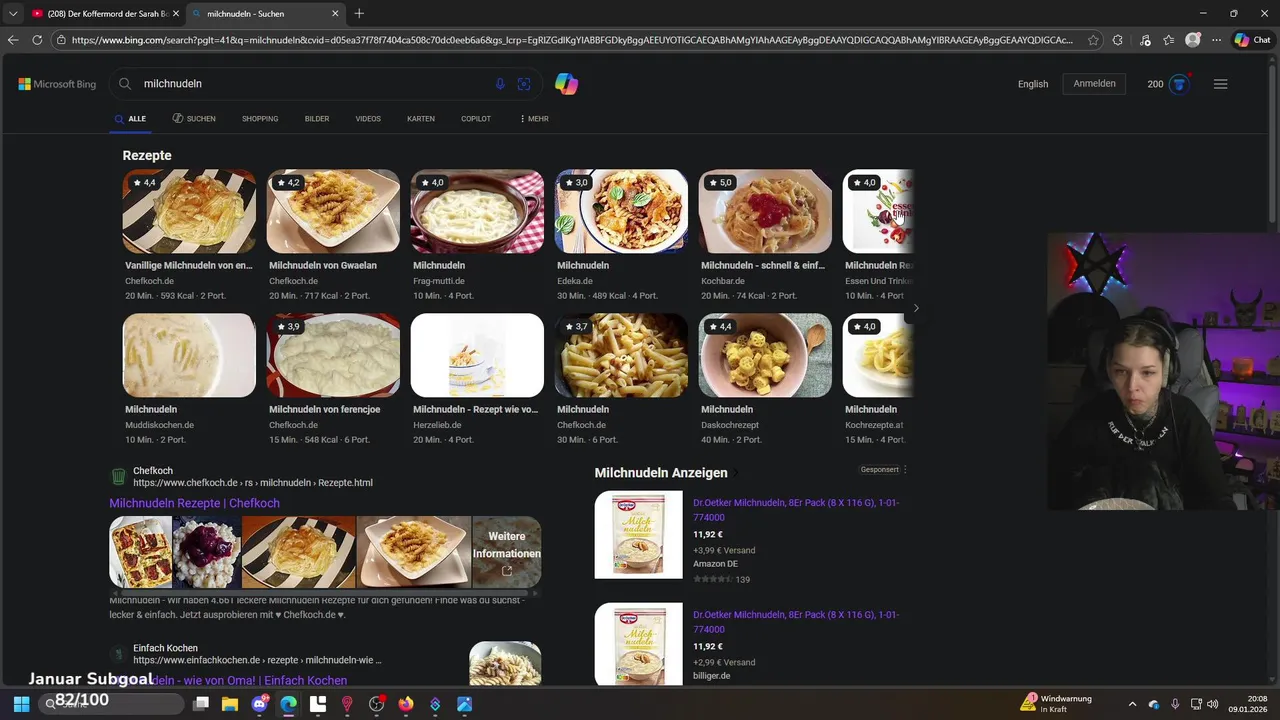This screenshot has height=720, width=1280.
Task: Click the Dr.Oetker product image from Amazon ad
Action: point(639,535)
